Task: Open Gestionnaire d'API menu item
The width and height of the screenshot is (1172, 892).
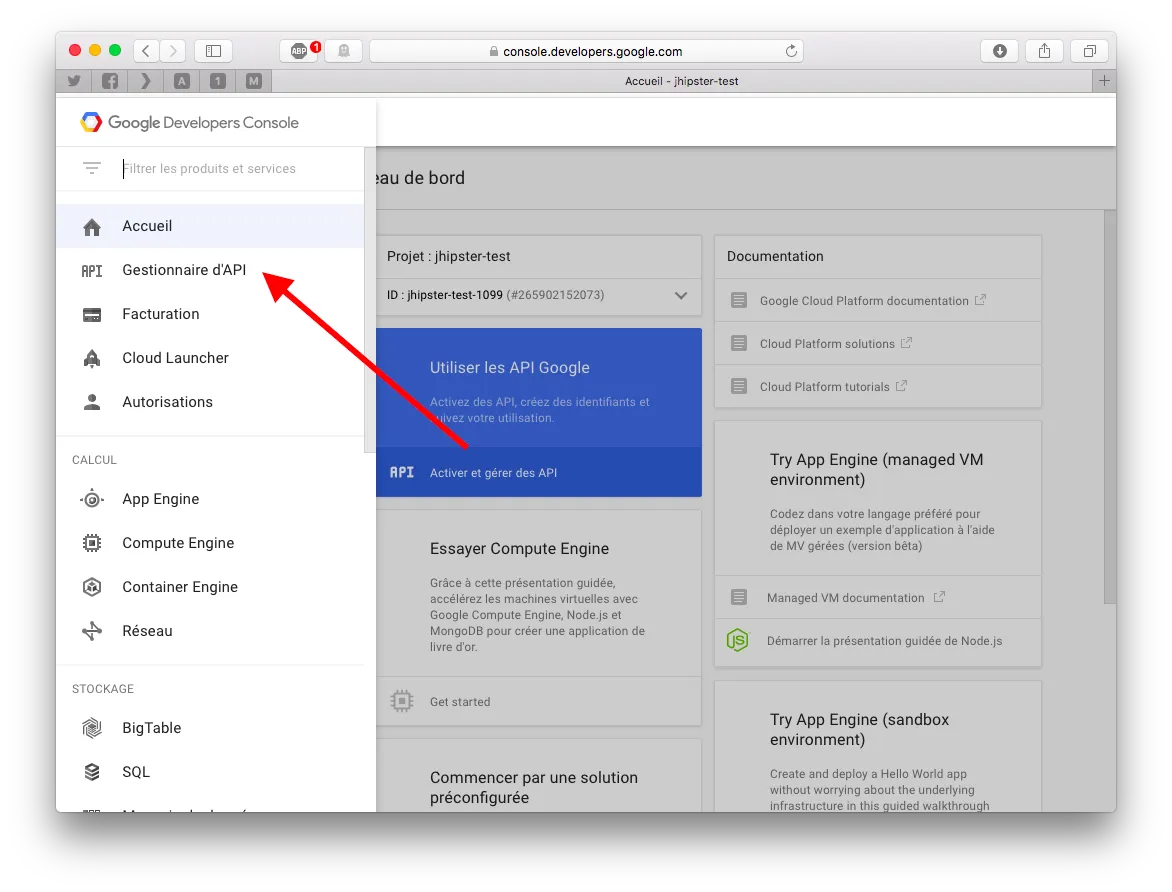Action: [x=211, y=271]
